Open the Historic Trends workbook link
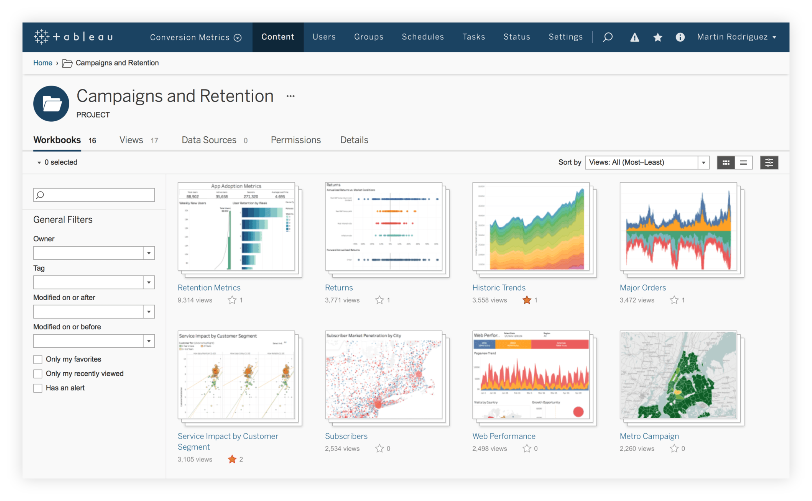 click(499, 288)
